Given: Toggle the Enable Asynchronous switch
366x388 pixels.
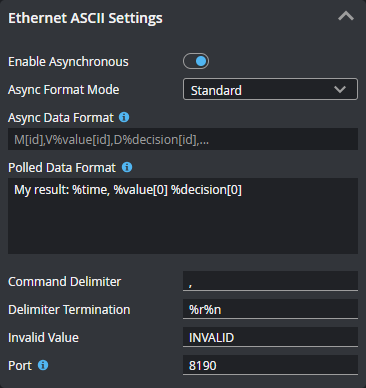Looking at the screenshot, I should [196, 61].
